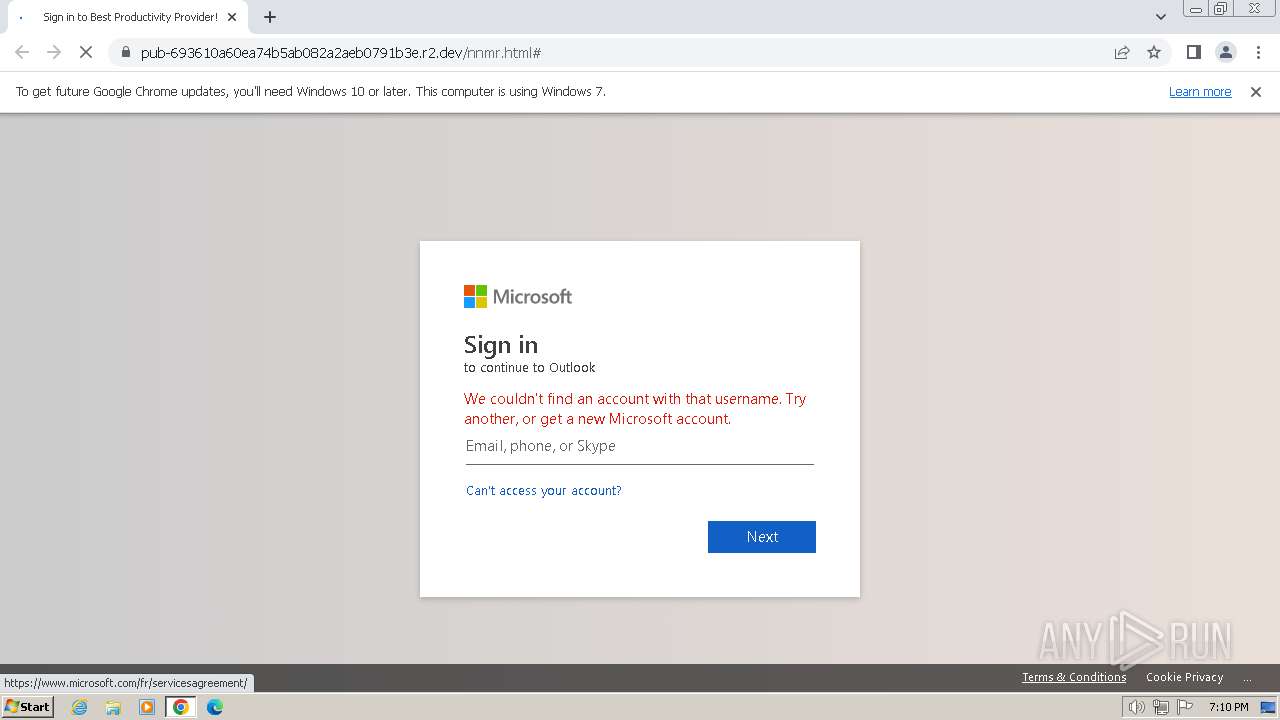Switch to Google Chrome in the taskbar
This screenshot has height=720, width=1280.
[x=181, y=707]
